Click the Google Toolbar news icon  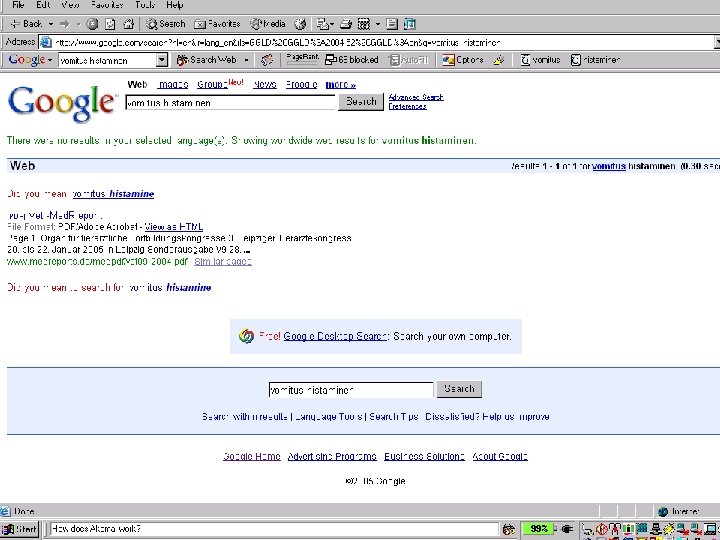pyautogui.click(x=266, y=60)
